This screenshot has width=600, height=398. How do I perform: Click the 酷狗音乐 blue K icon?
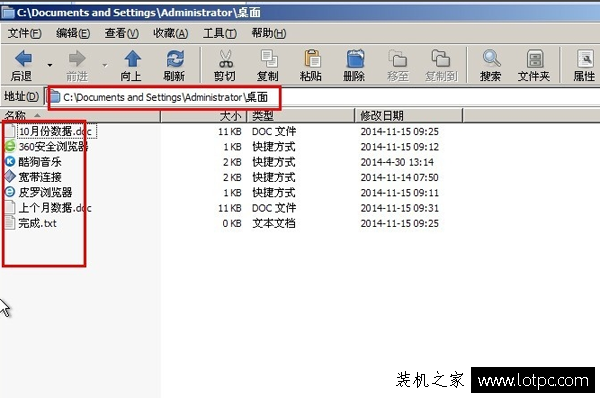tap(10, 161)
